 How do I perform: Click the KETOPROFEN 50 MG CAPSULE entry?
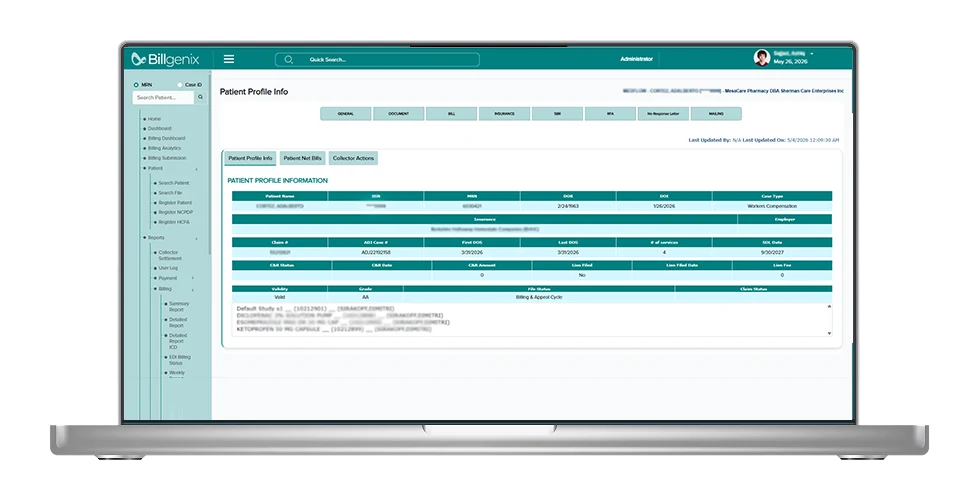[x=335, y=330]
